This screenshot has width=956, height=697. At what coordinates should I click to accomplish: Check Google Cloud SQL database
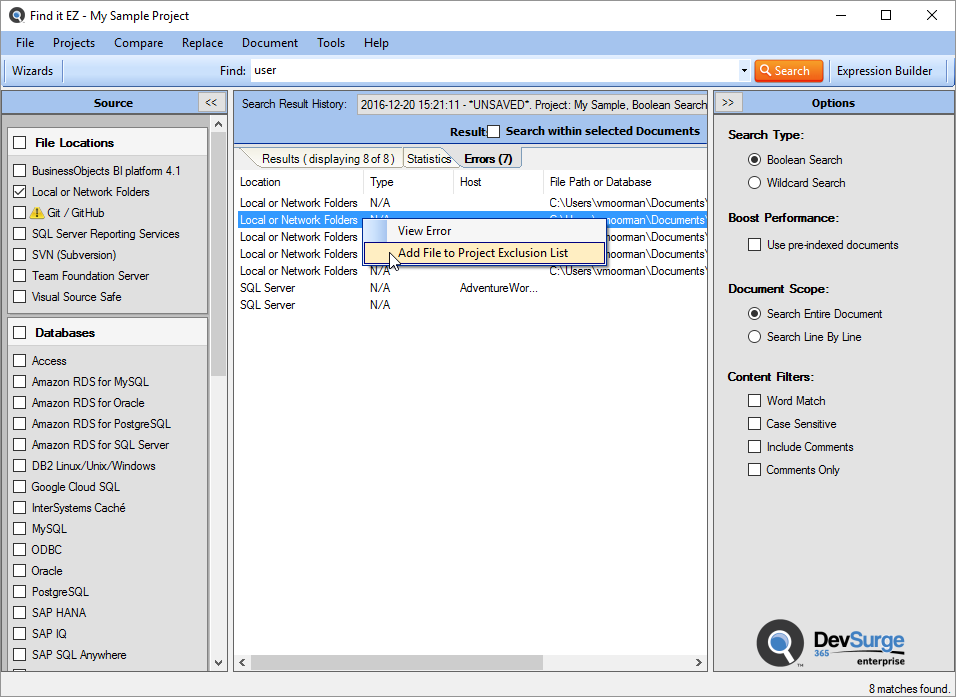click(x=20, y=487)
